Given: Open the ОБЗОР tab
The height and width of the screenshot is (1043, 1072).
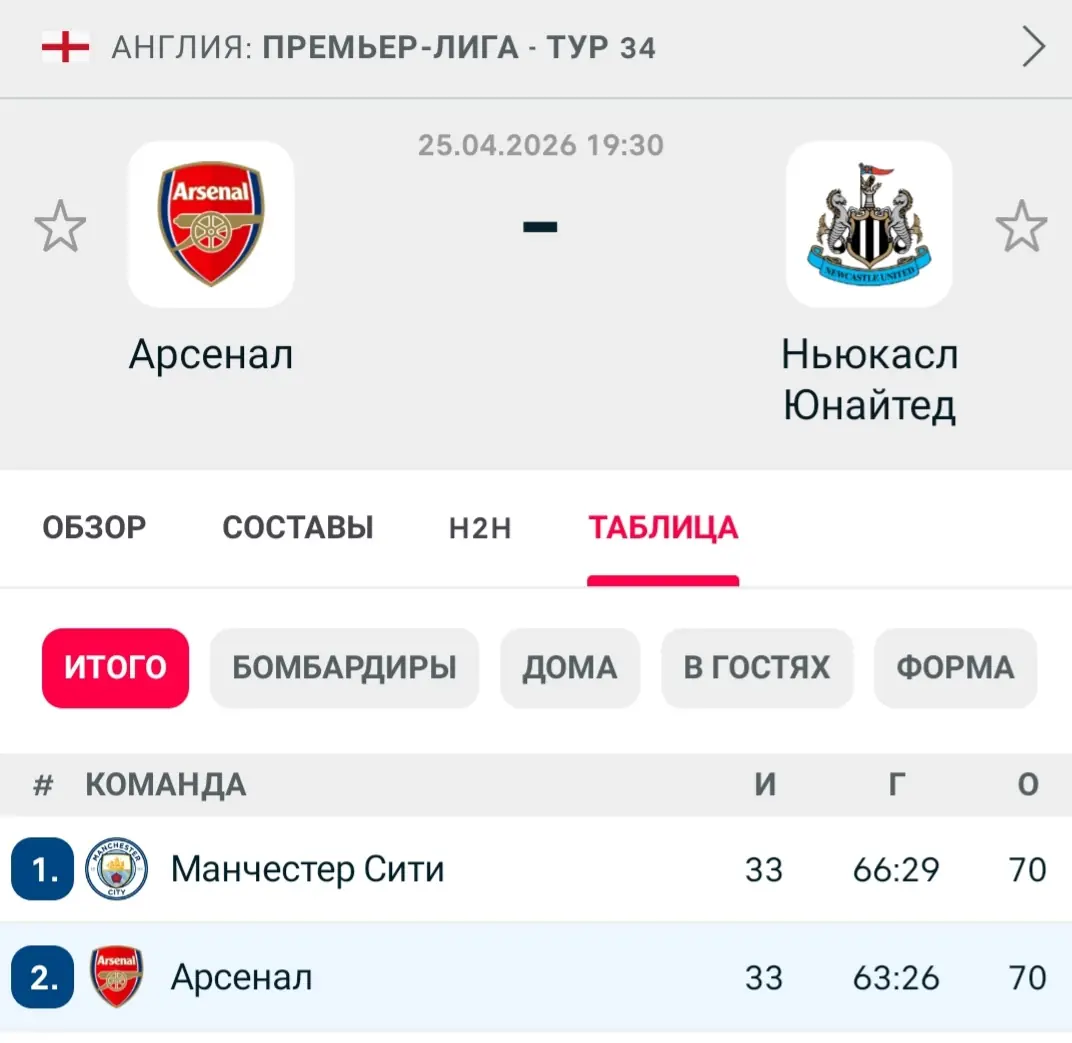Looking at the screenshot, I should pos(94,528).
